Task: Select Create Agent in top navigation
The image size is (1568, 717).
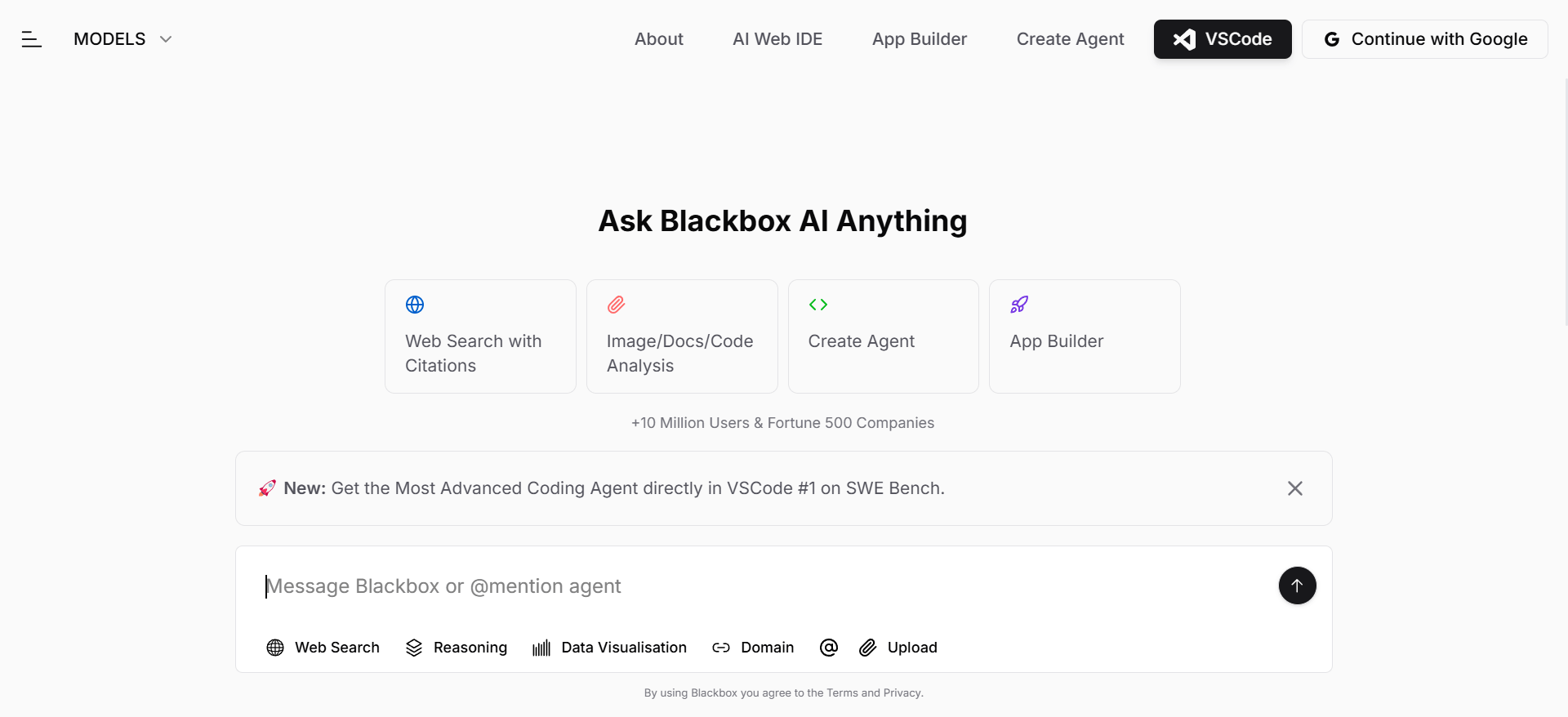Action: coord(1070,39)
